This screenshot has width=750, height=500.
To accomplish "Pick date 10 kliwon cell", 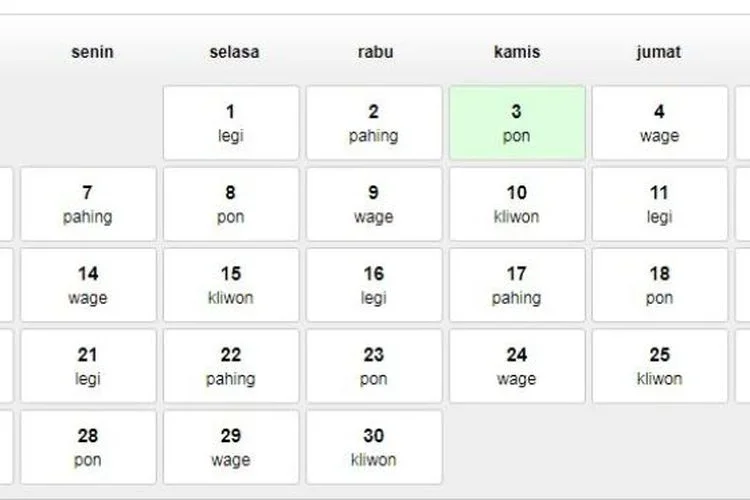I will point(517,204).
